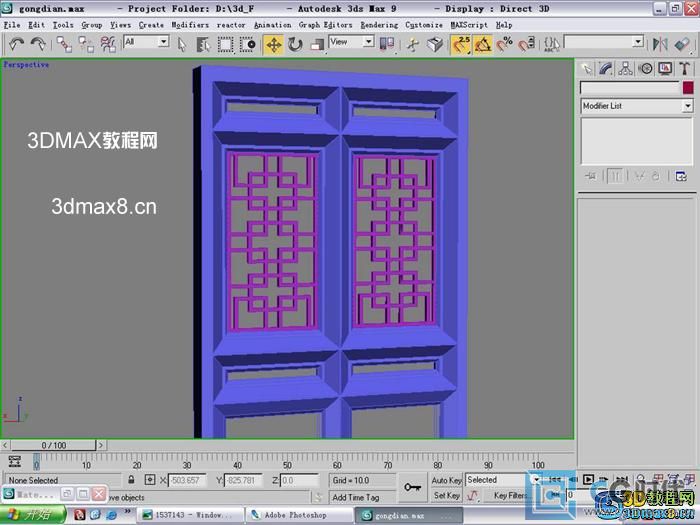Open the selection filter All dropdown
The height and width of the screenshot is (525, 700).
coord(146,42)
